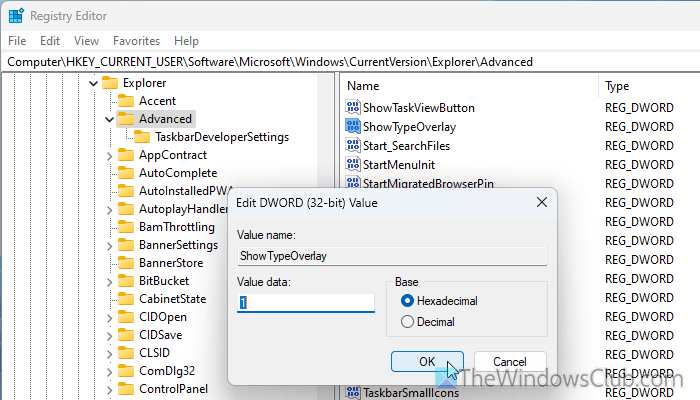Click the Advanced folder icon
This screenshot has height=400, width=700.
point(126,119)
